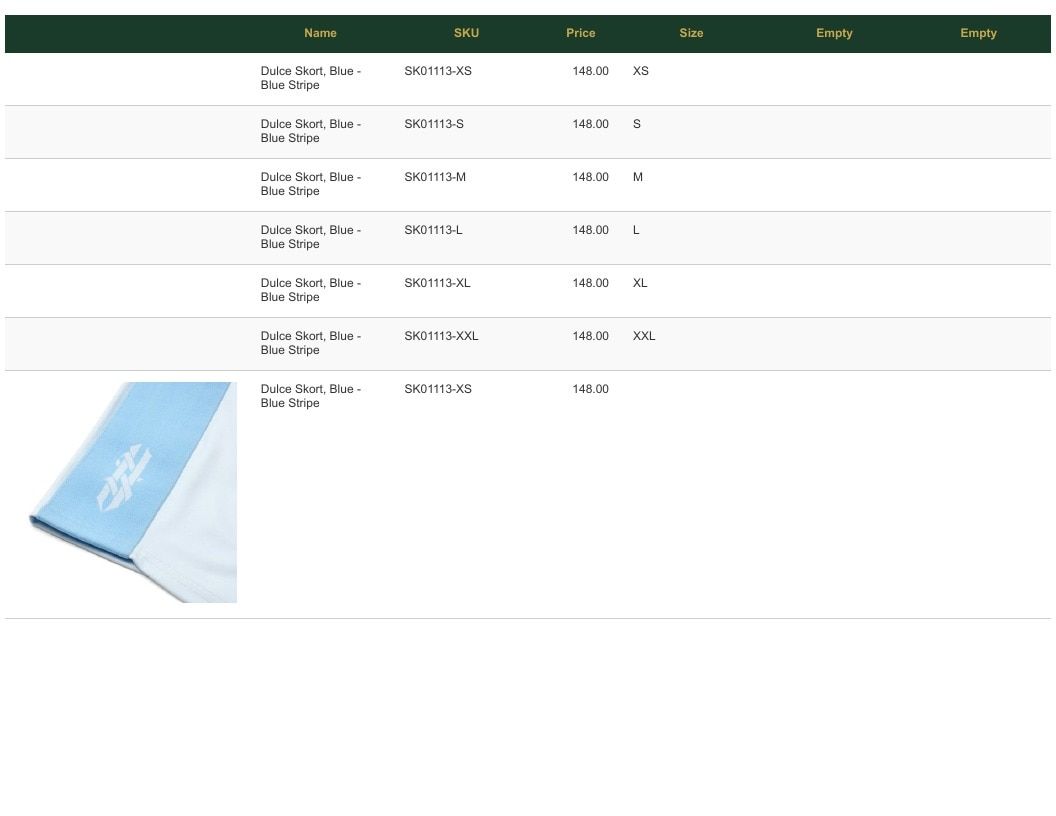Click the XL size value
The width and height of the screenshot is (1056, 816).
640,283
